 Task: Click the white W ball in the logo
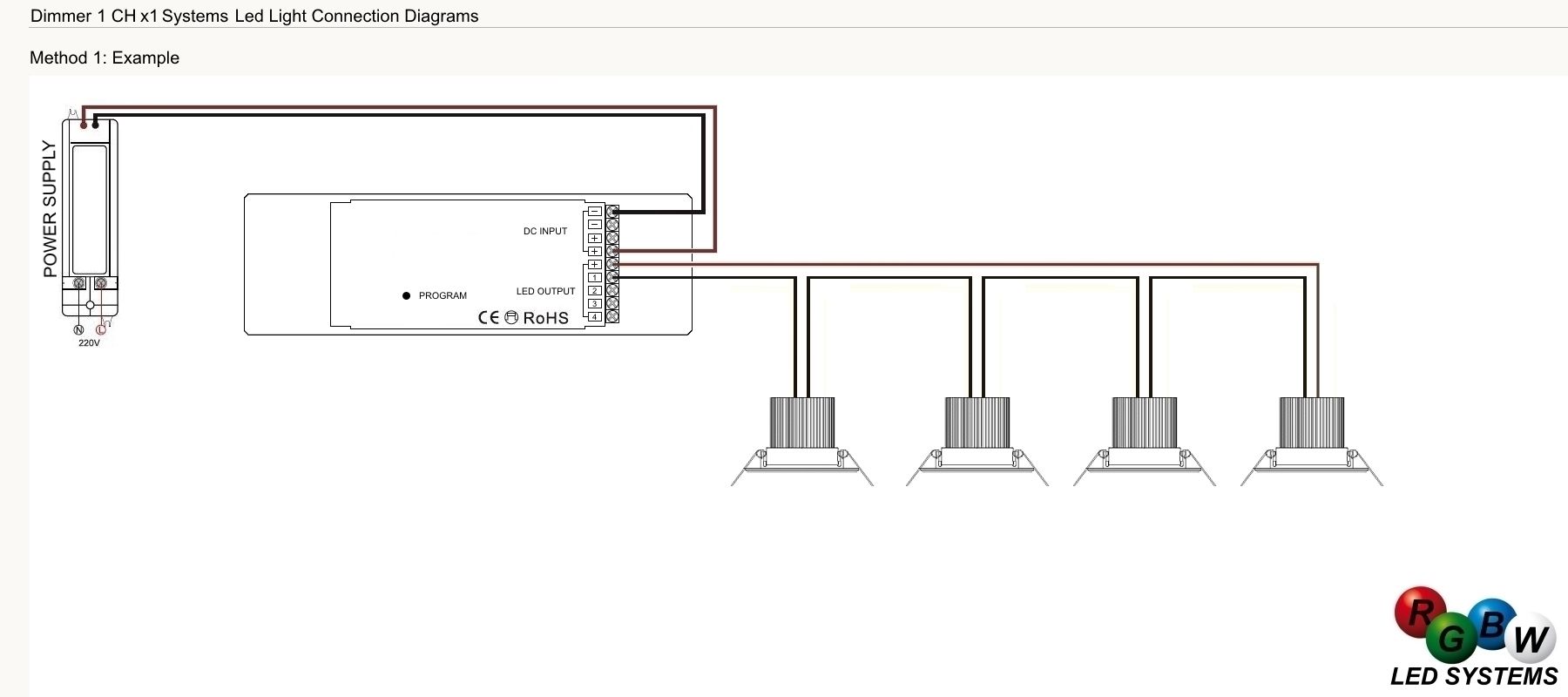(x=1531, y=639)
